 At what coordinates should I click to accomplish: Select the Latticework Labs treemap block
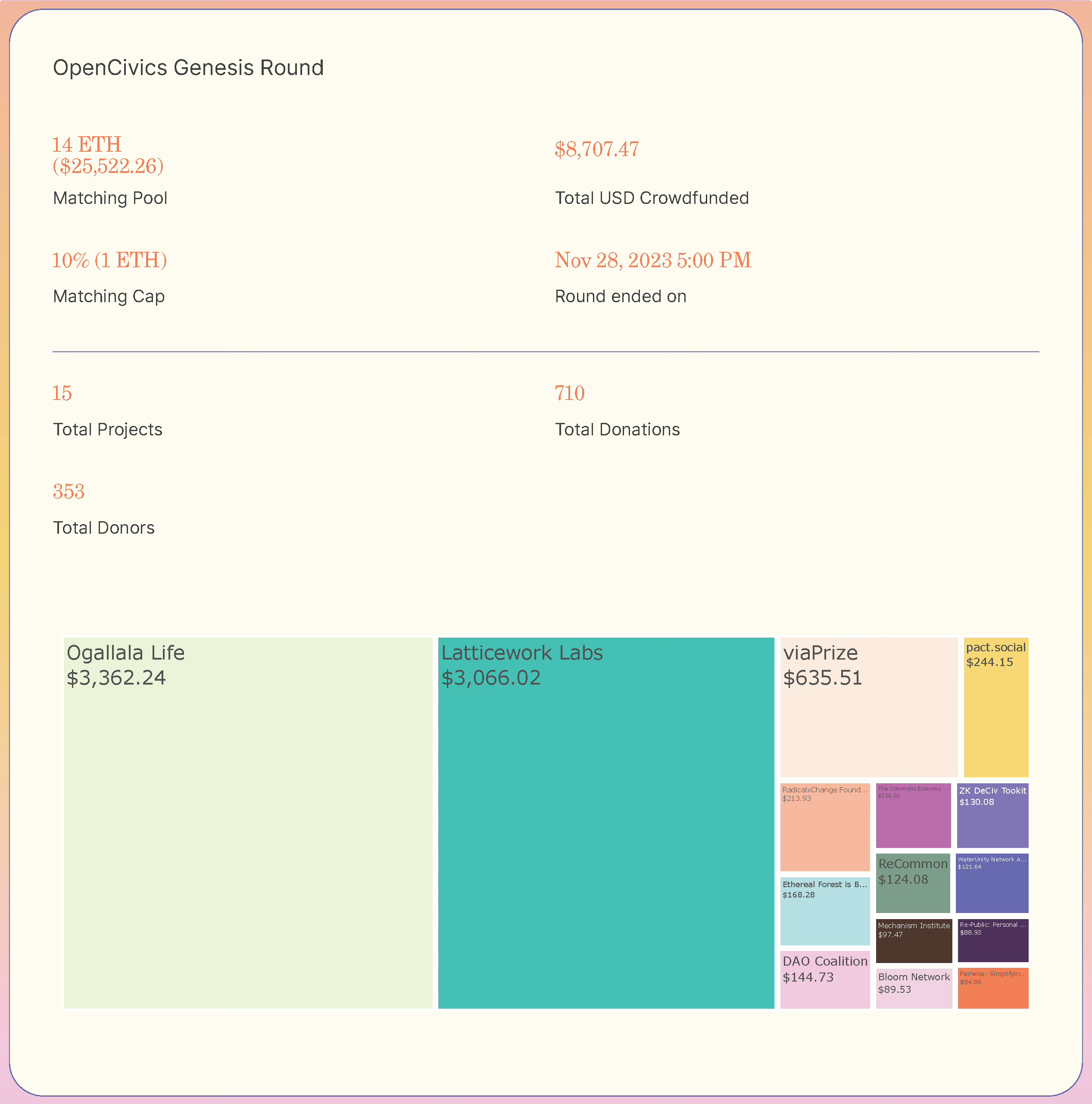coord(606,823)
